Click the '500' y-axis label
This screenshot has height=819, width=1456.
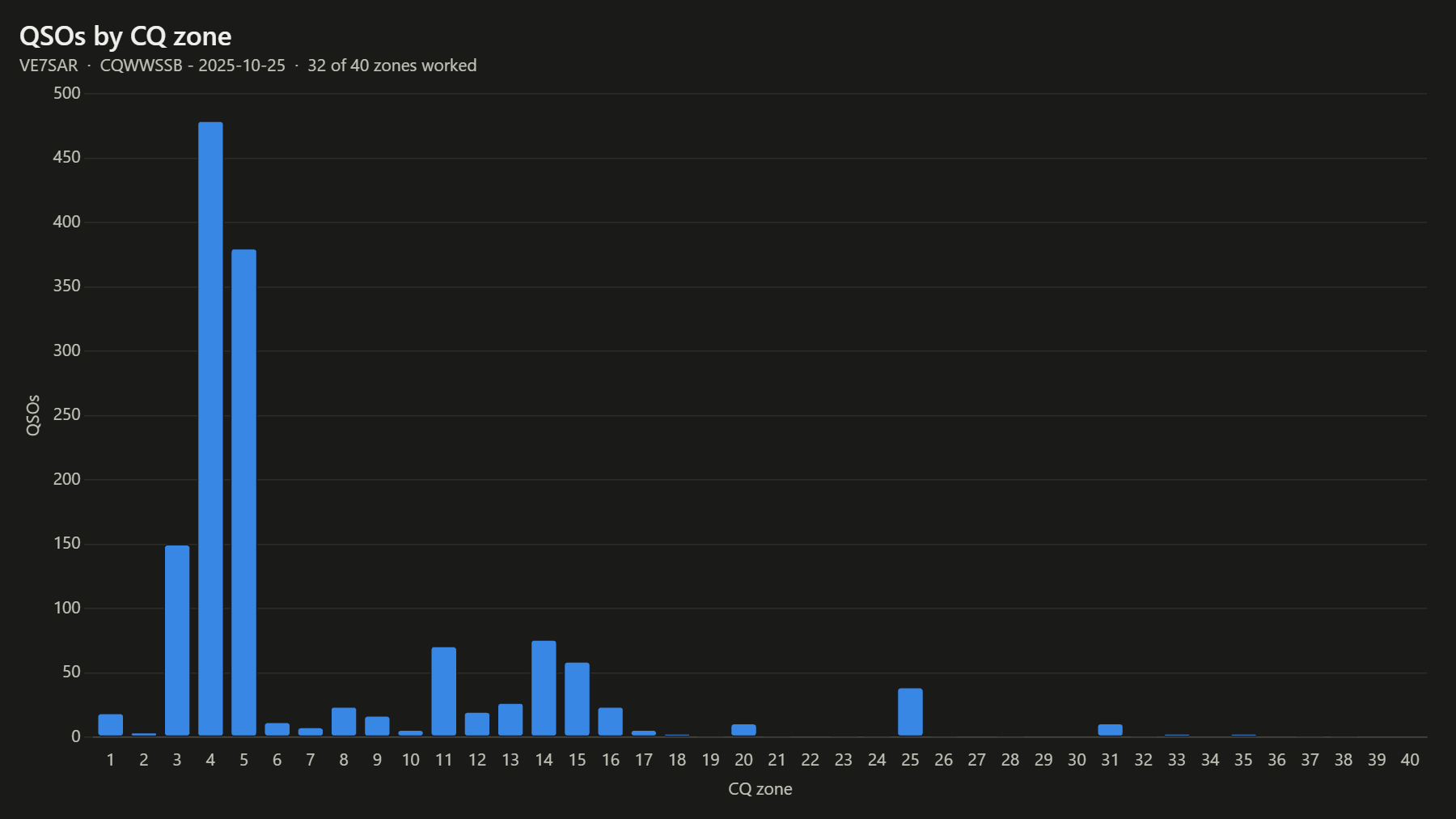tap(67, 93)
